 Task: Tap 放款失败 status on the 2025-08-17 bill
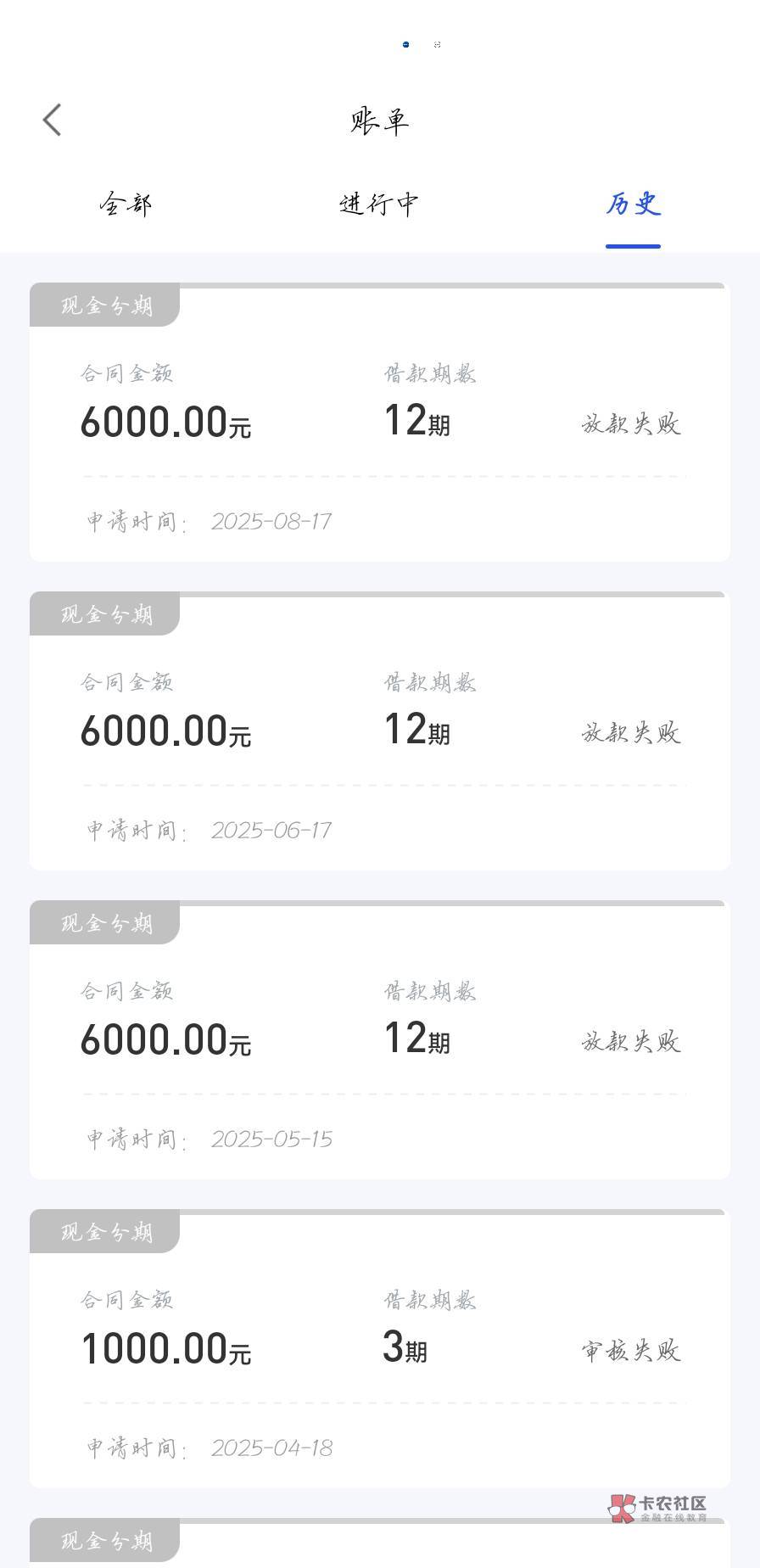click(631, 423)
